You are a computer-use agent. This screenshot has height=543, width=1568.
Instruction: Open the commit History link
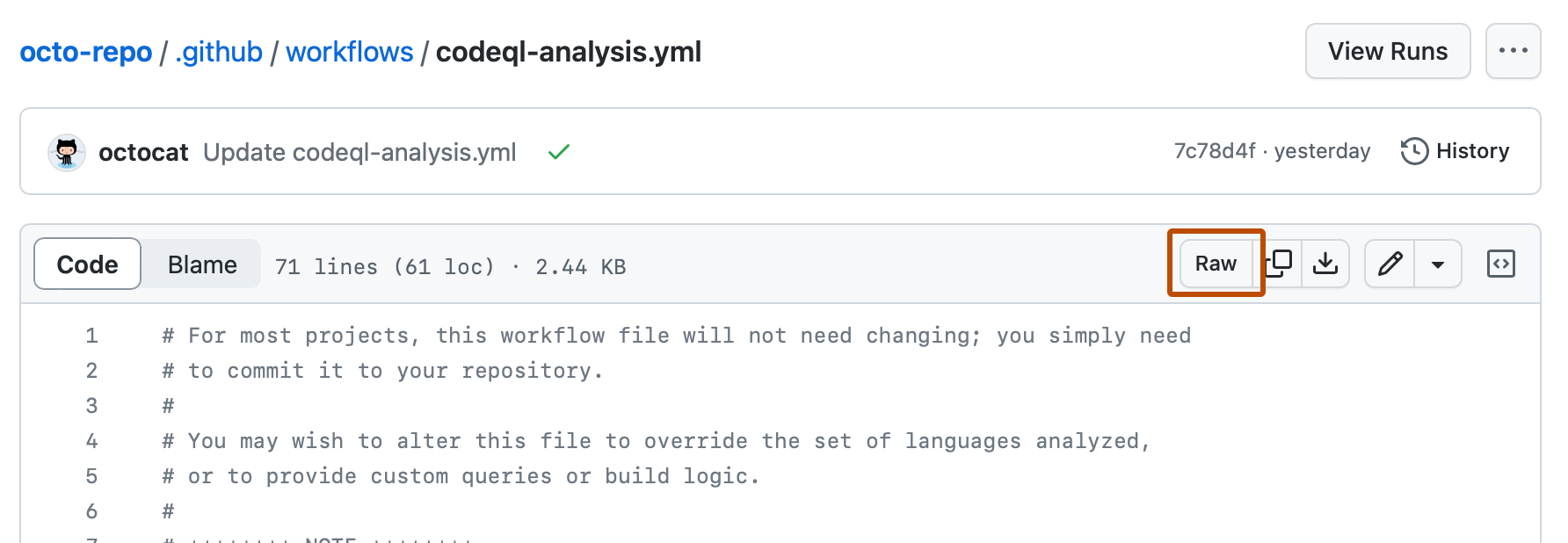pyautogui.click(x=1455, y=151)
